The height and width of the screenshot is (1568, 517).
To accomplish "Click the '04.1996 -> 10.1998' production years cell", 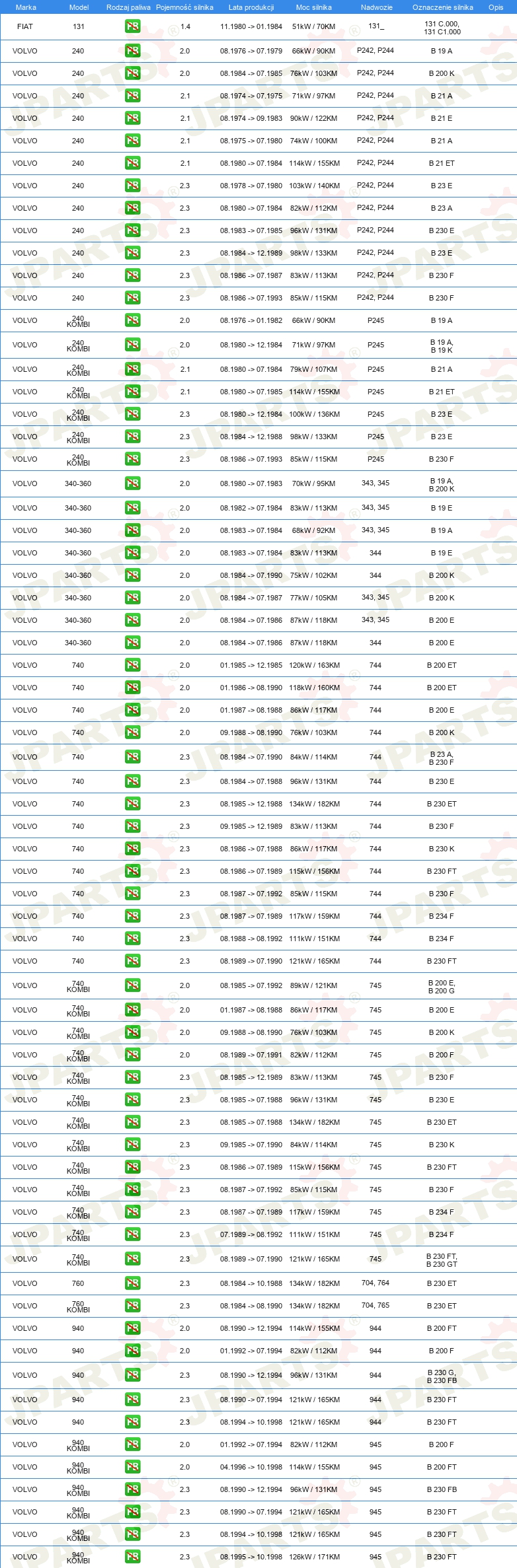I will tap(251, 1467).
